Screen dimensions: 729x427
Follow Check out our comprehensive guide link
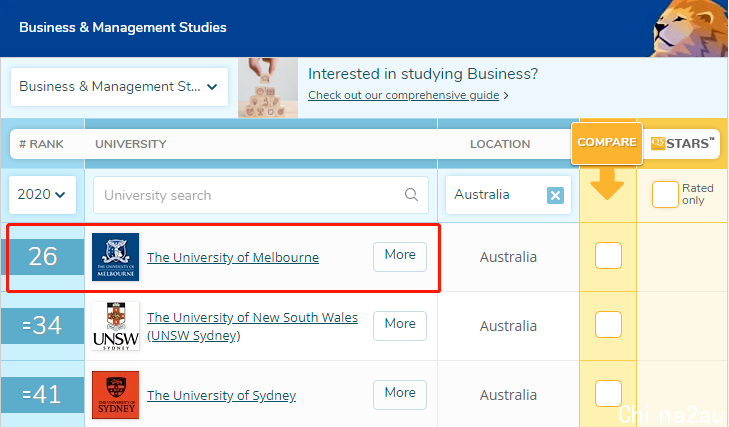point(404,95)
